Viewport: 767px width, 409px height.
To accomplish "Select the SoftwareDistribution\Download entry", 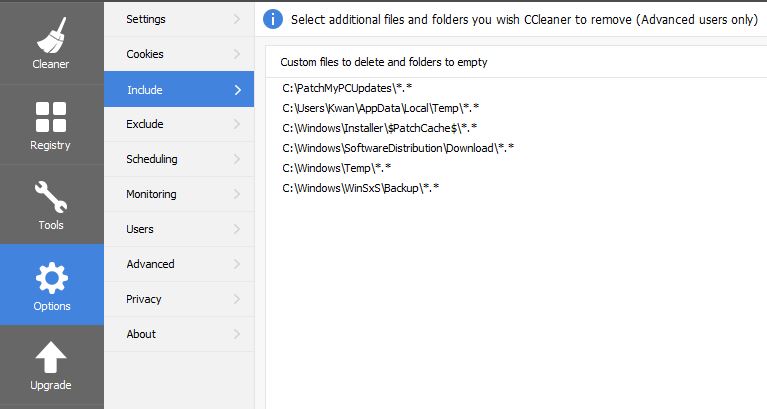I will pyautogui.click(x=398, y=148).
